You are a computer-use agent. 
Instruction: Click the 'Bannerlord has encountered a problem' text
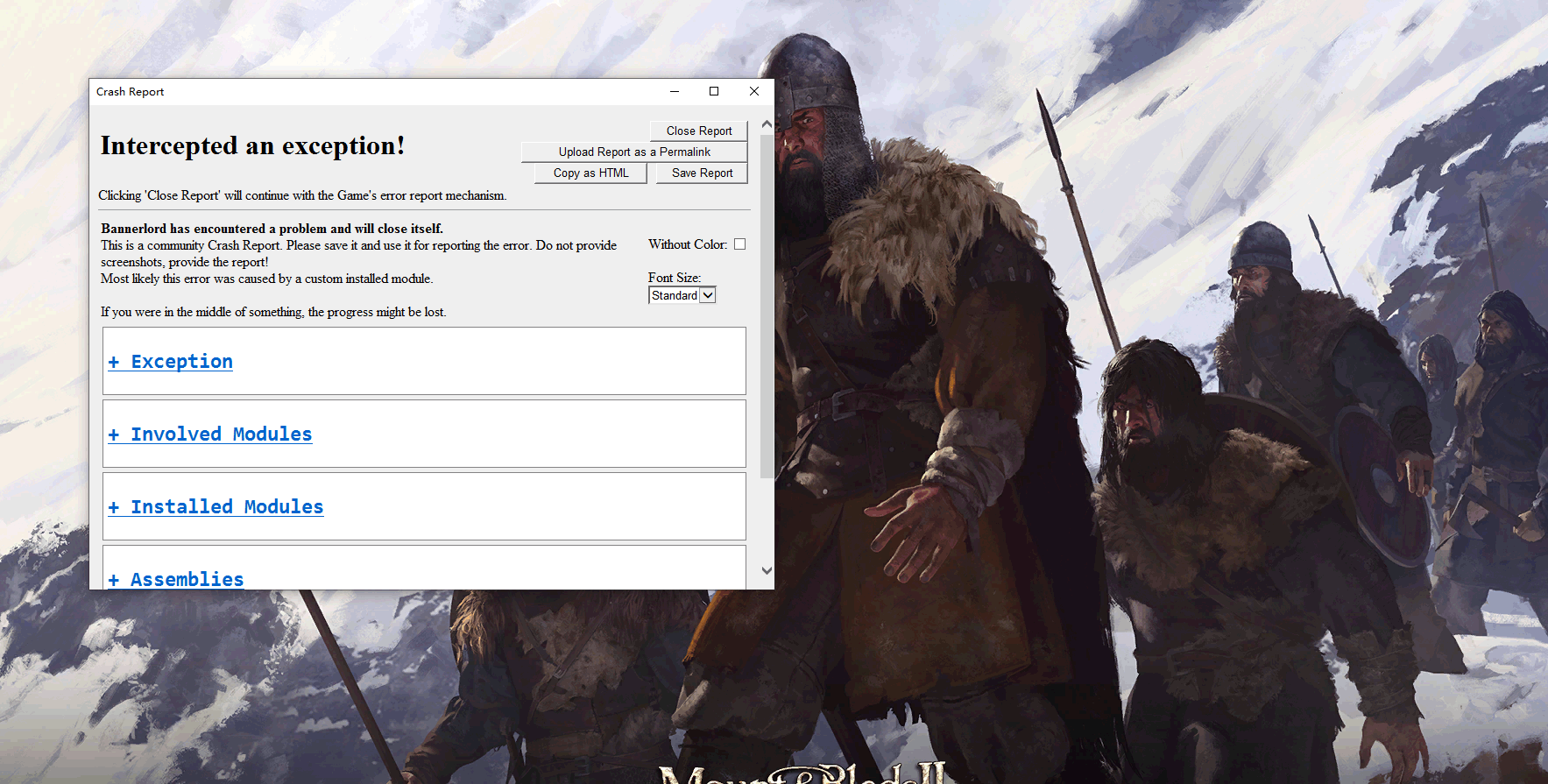[272, 229]
